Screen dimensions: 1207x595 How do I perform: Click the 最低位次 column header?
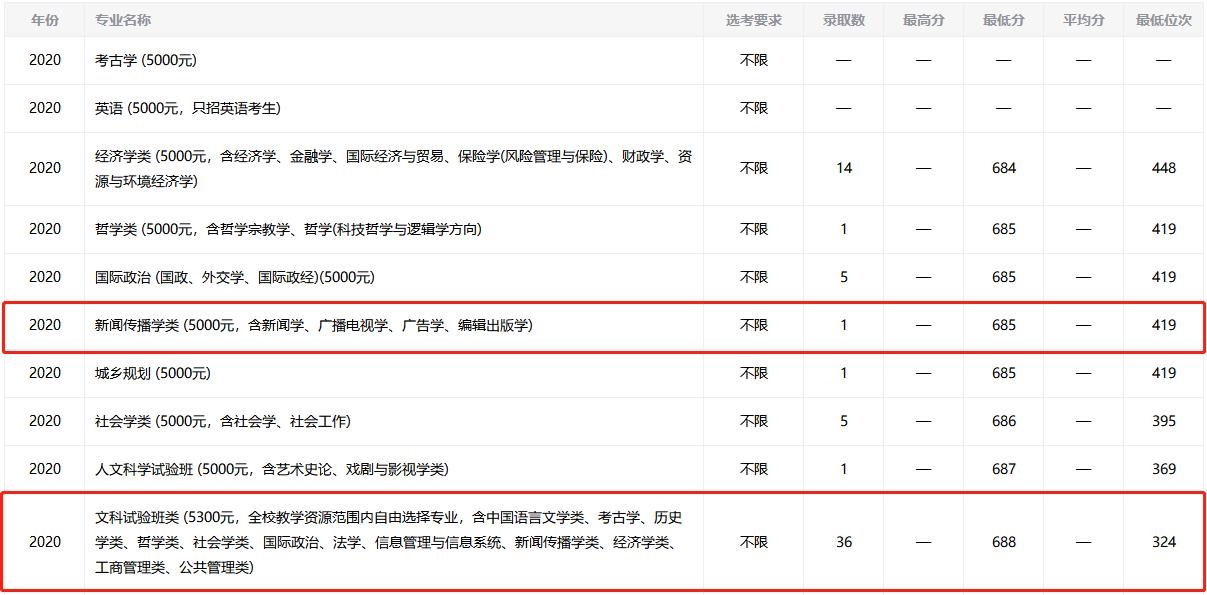click(1163, 18)
